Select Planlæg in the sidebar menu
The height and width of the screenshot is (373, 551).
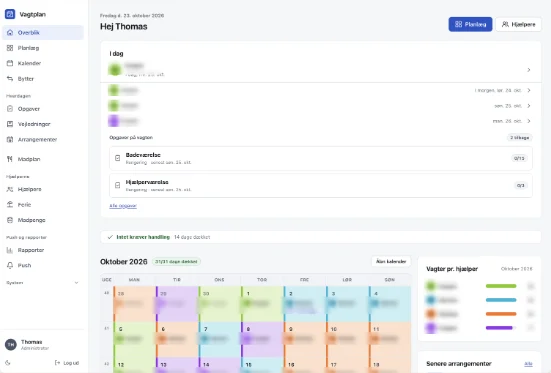pos(43,48)
